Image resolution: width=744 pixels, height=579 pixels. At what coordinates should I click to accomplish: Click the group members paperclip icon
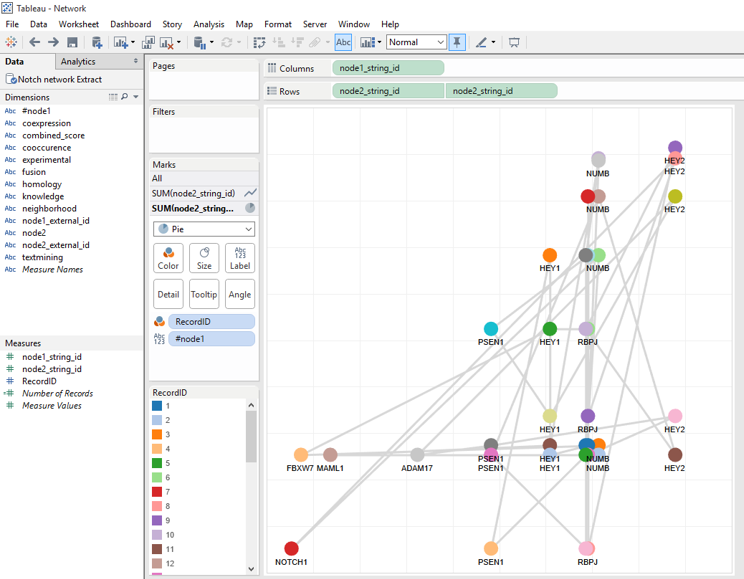(315, 43)
